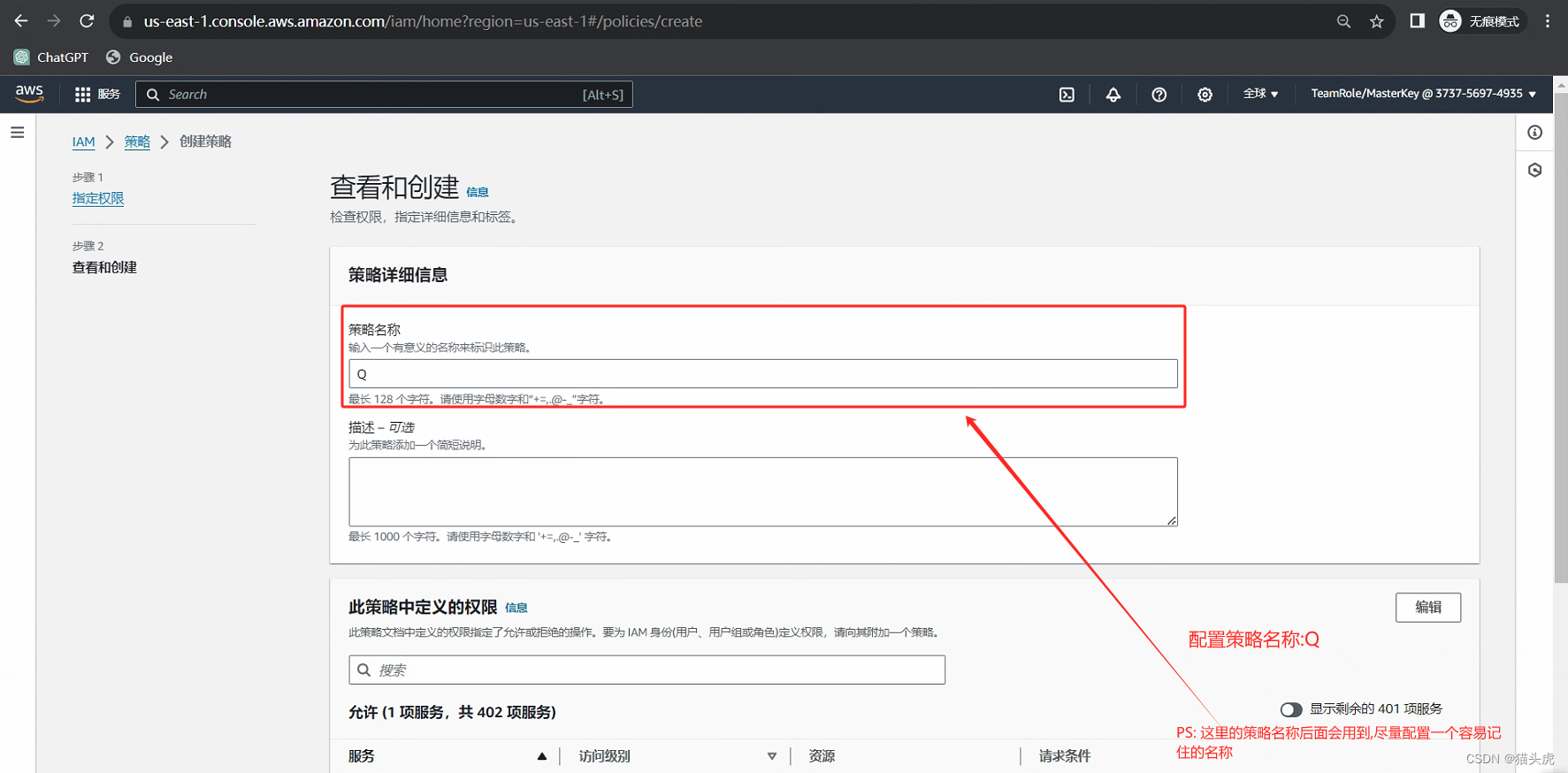Image resolution: width=1568 pixels, height=773 pixels.
Task: Open the global region dropdown
Action: click(1260, 94)
